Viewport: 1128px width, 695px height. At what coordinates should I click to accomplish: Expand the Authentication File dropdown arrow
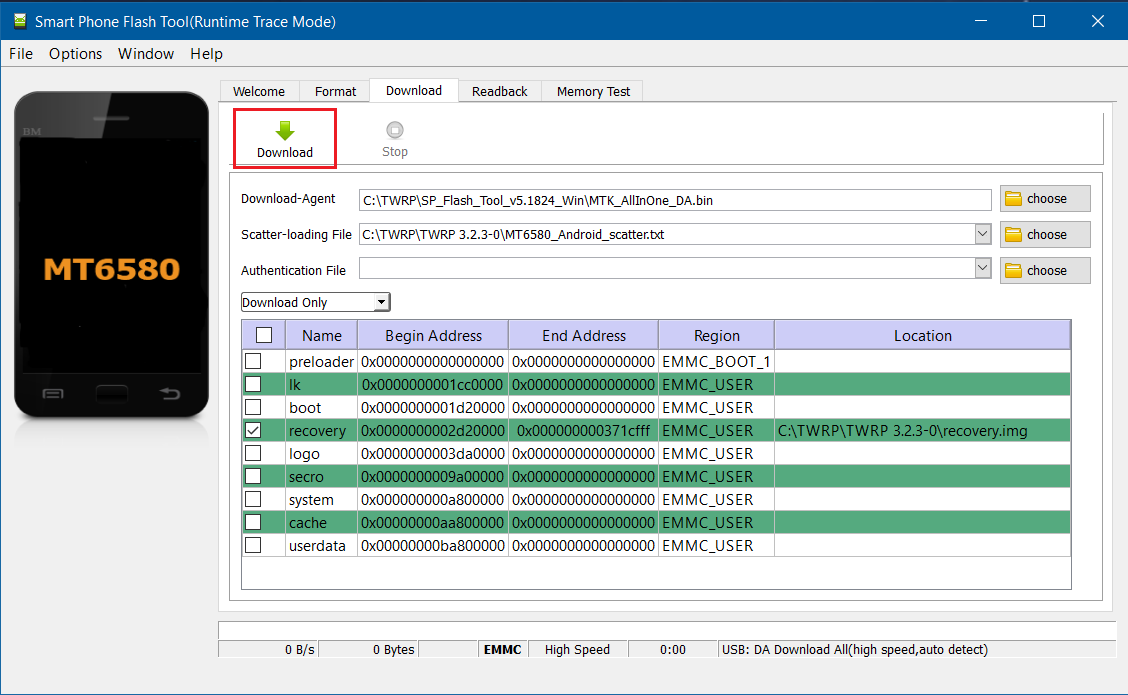[x=982, y=269]
